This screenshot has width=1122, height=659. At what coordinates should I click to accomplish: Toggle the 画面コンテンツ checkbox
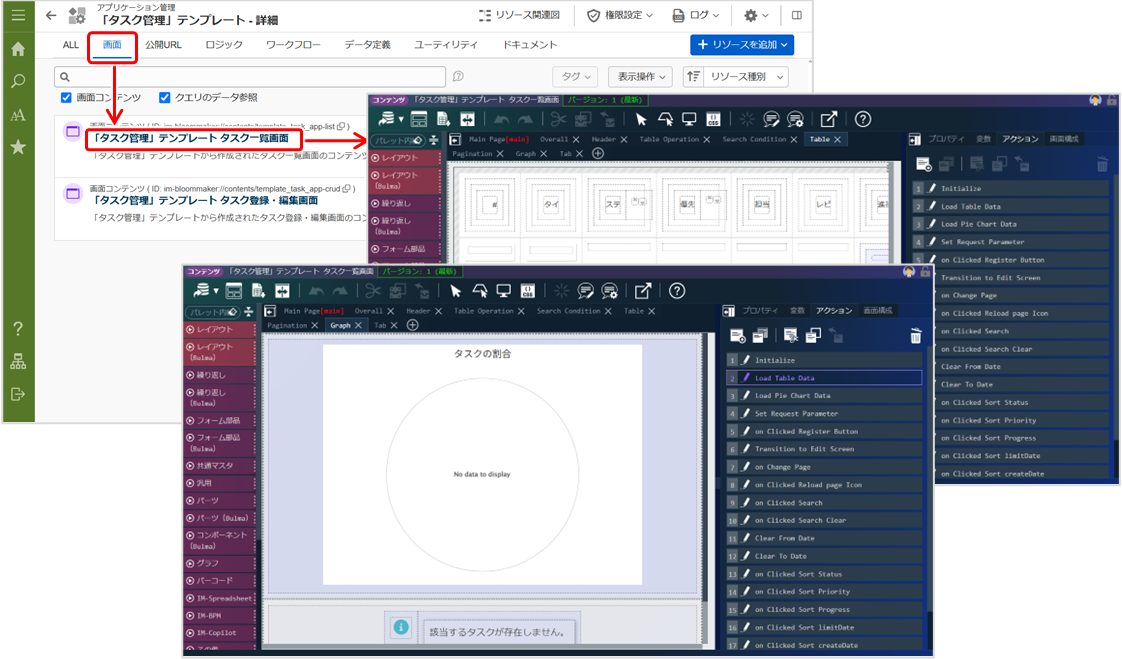click(x=66, y=97)
